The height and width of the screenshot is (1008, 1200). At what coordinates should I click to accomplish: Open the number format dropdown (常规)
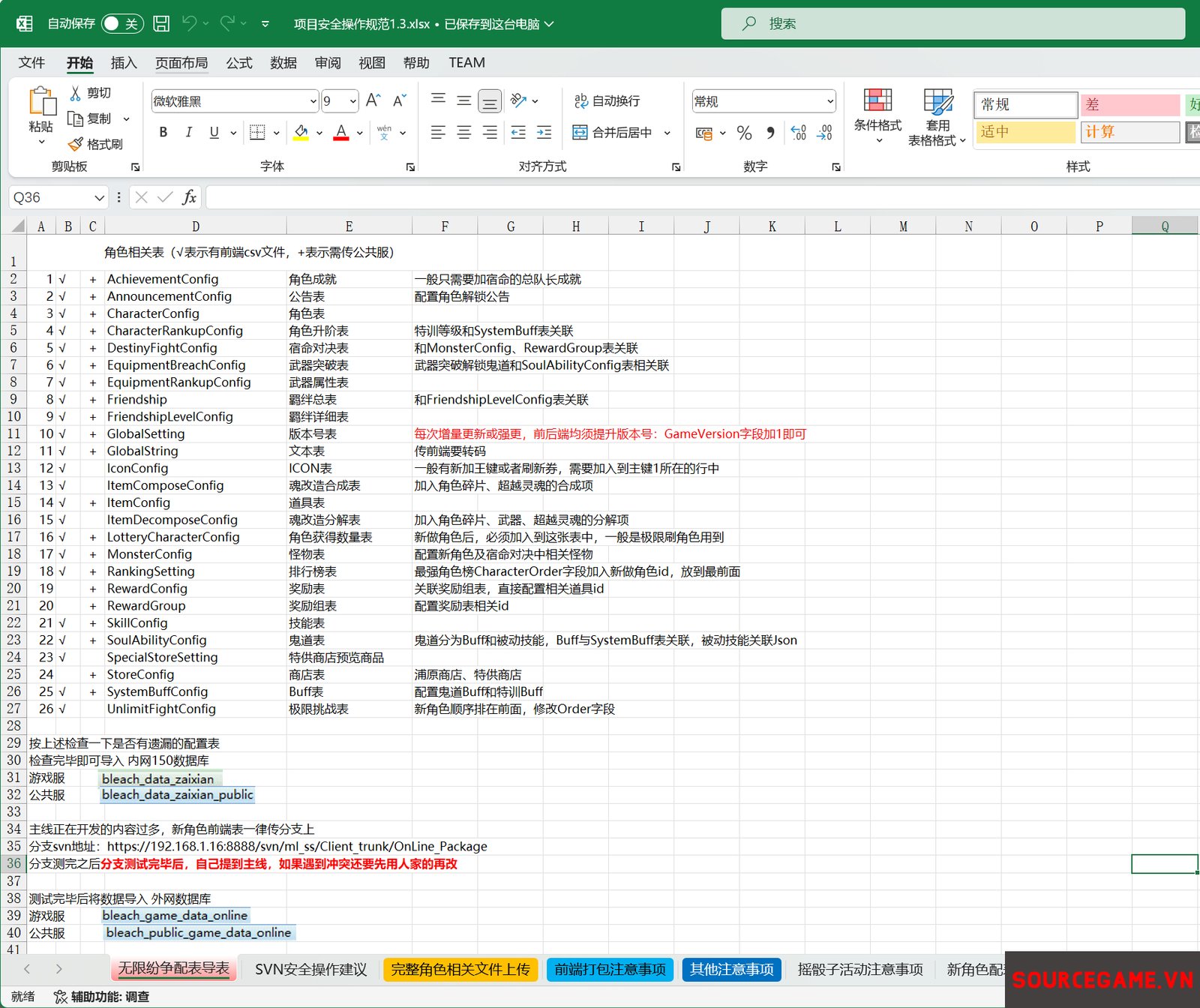(829, 101)
